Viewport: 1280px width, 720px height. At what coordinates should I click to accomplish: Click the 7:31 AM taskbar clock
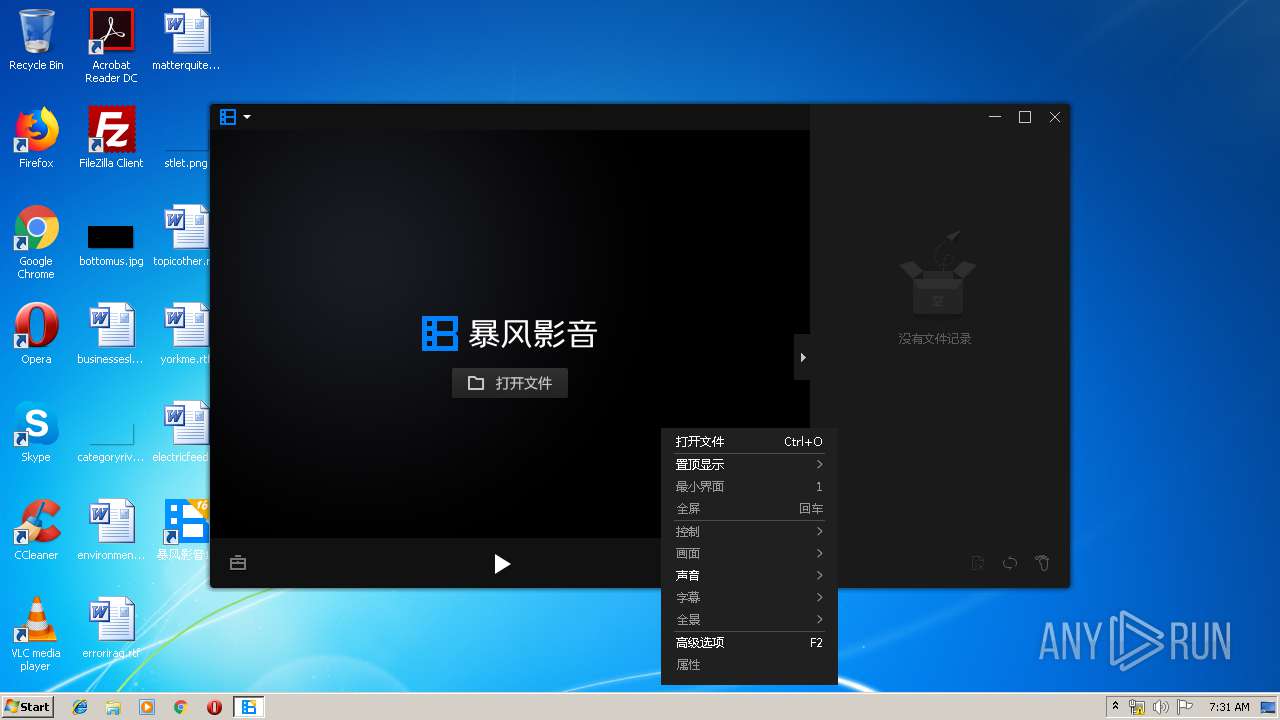[x=1229, y=707]
